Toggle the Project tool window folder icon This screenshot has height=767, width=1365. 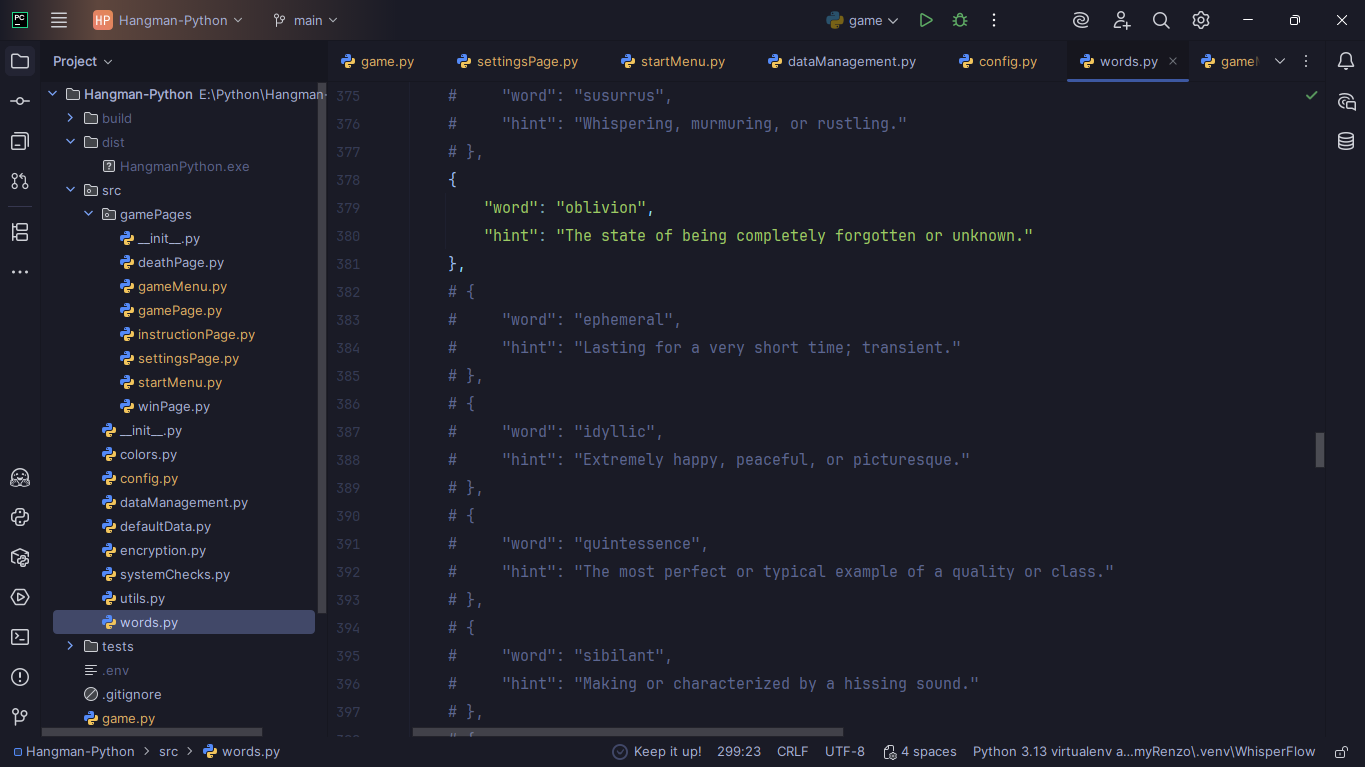[x=20, y=61]
